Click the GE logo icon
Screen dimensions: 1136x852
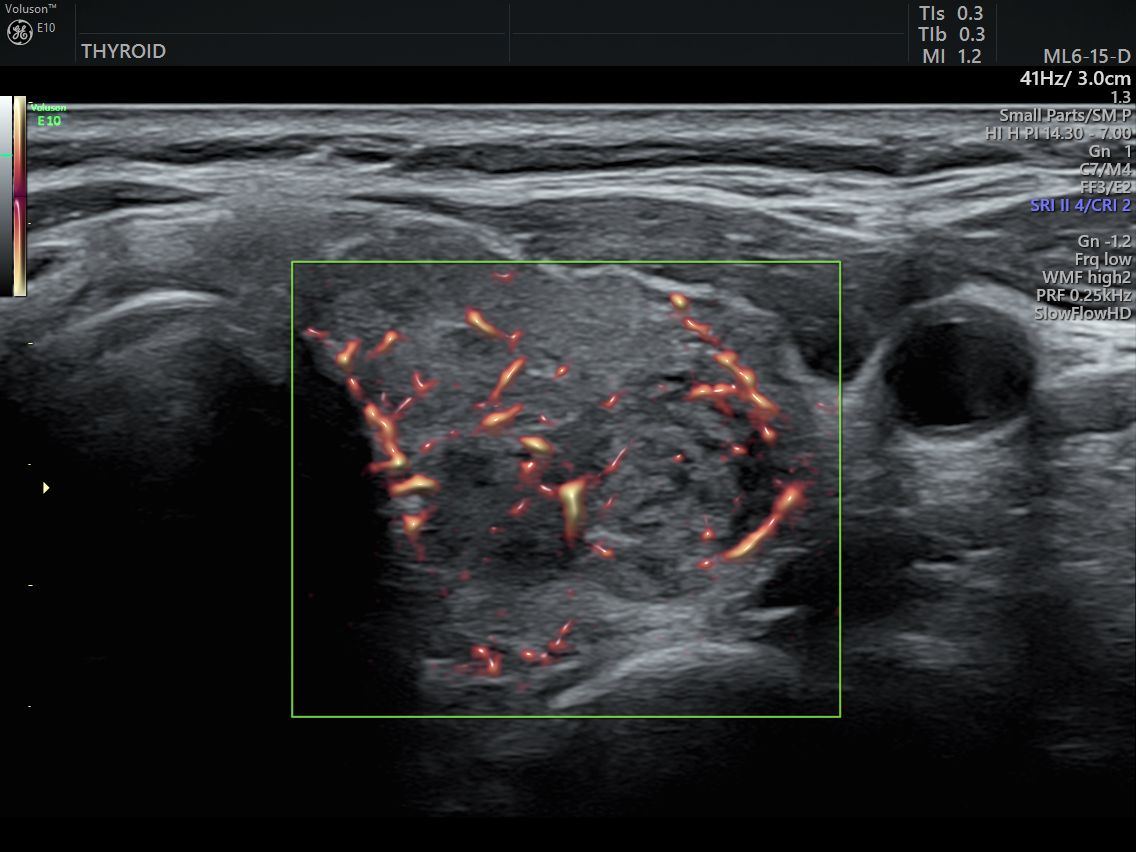[20, 32]
